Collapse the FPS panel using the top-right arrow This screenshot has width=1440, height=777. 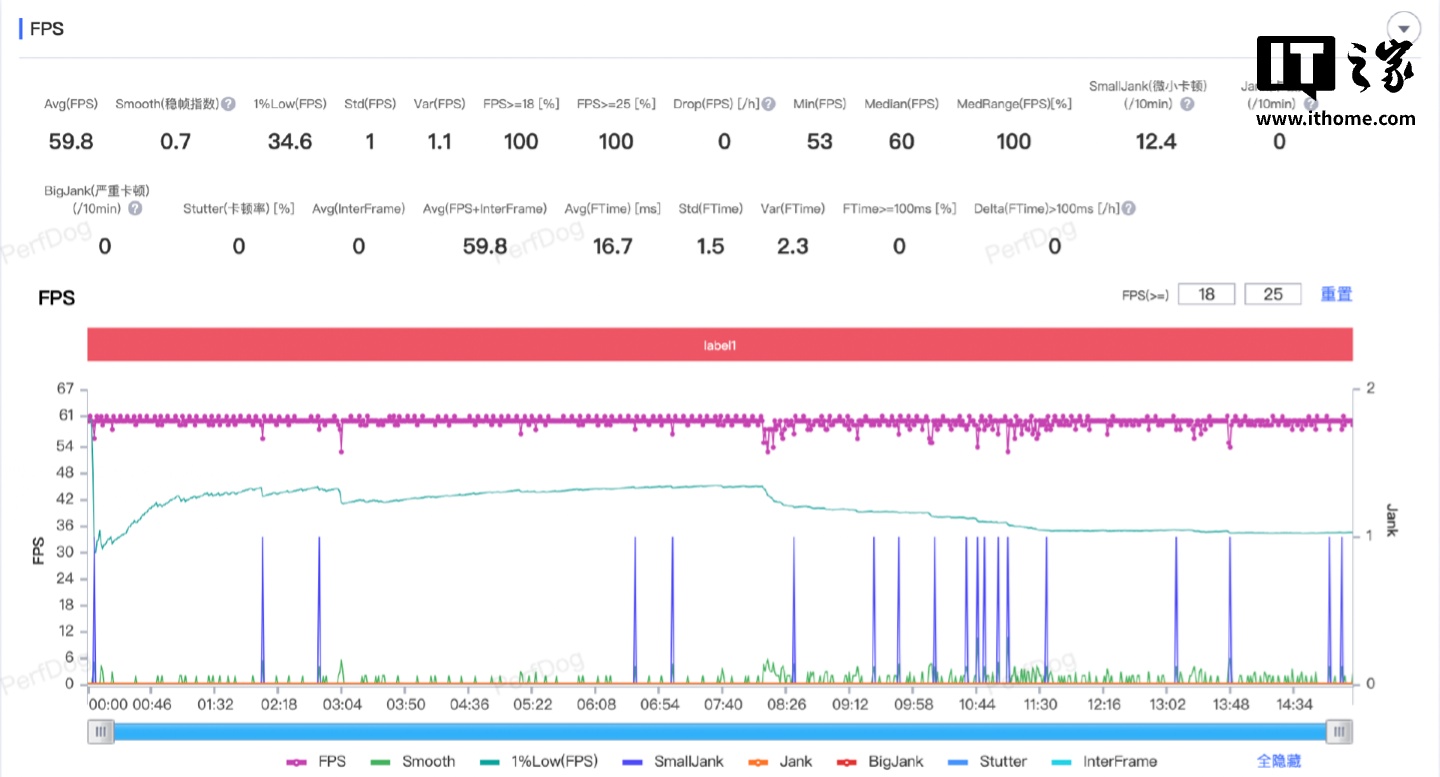pos(1404,28)
